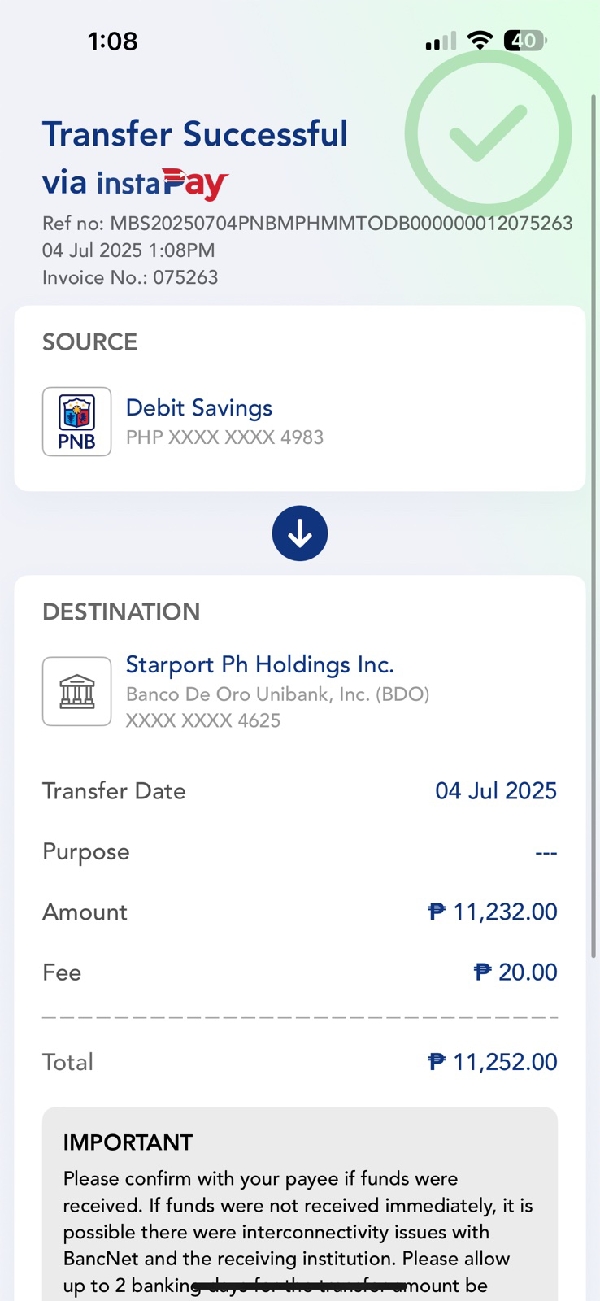This screenshot has width=600, height=1301.
Task: Tap the Invoice No. 075263 line
Action: (130, 277)
